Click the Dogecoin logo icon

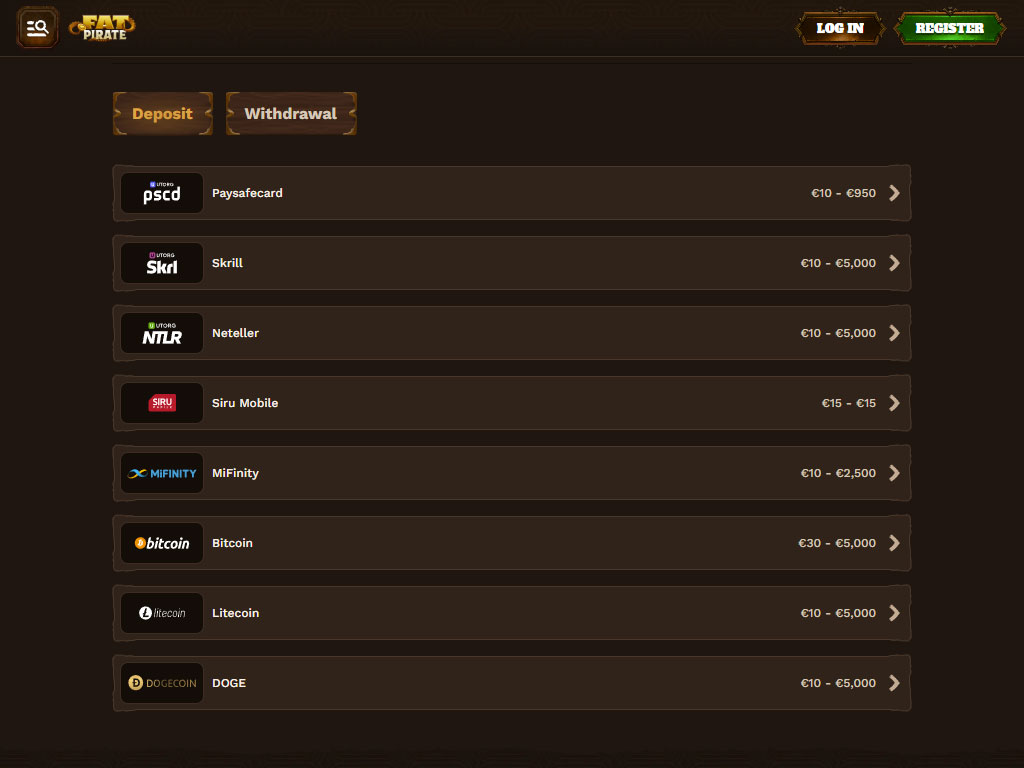pos(162,683)
